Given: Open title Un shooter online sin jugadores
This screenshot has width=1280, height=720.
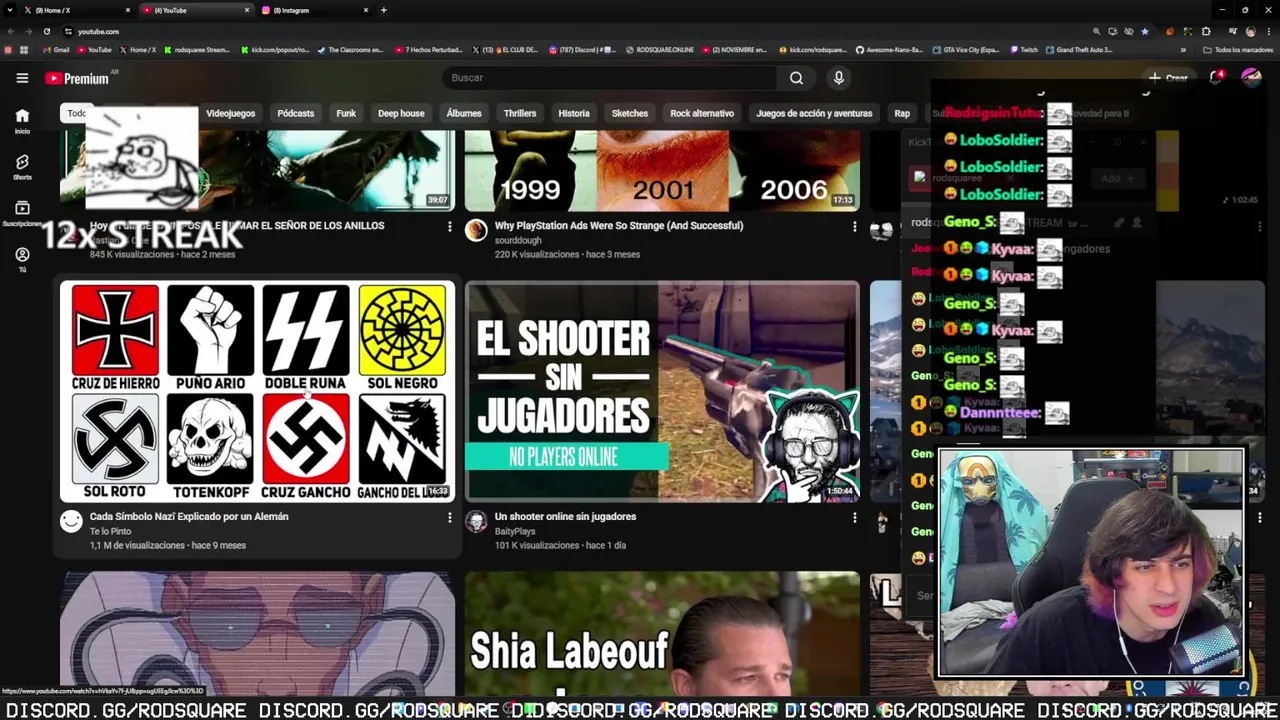Looking at the screenshot, I should (565, 517).
